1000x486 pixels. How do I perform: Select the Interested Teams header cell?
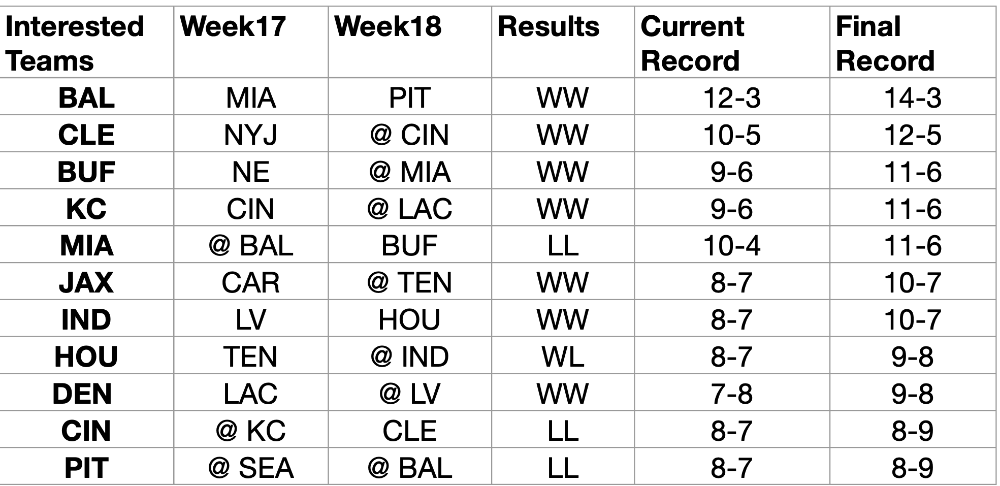pyautogui.click(x=87, y=43)
